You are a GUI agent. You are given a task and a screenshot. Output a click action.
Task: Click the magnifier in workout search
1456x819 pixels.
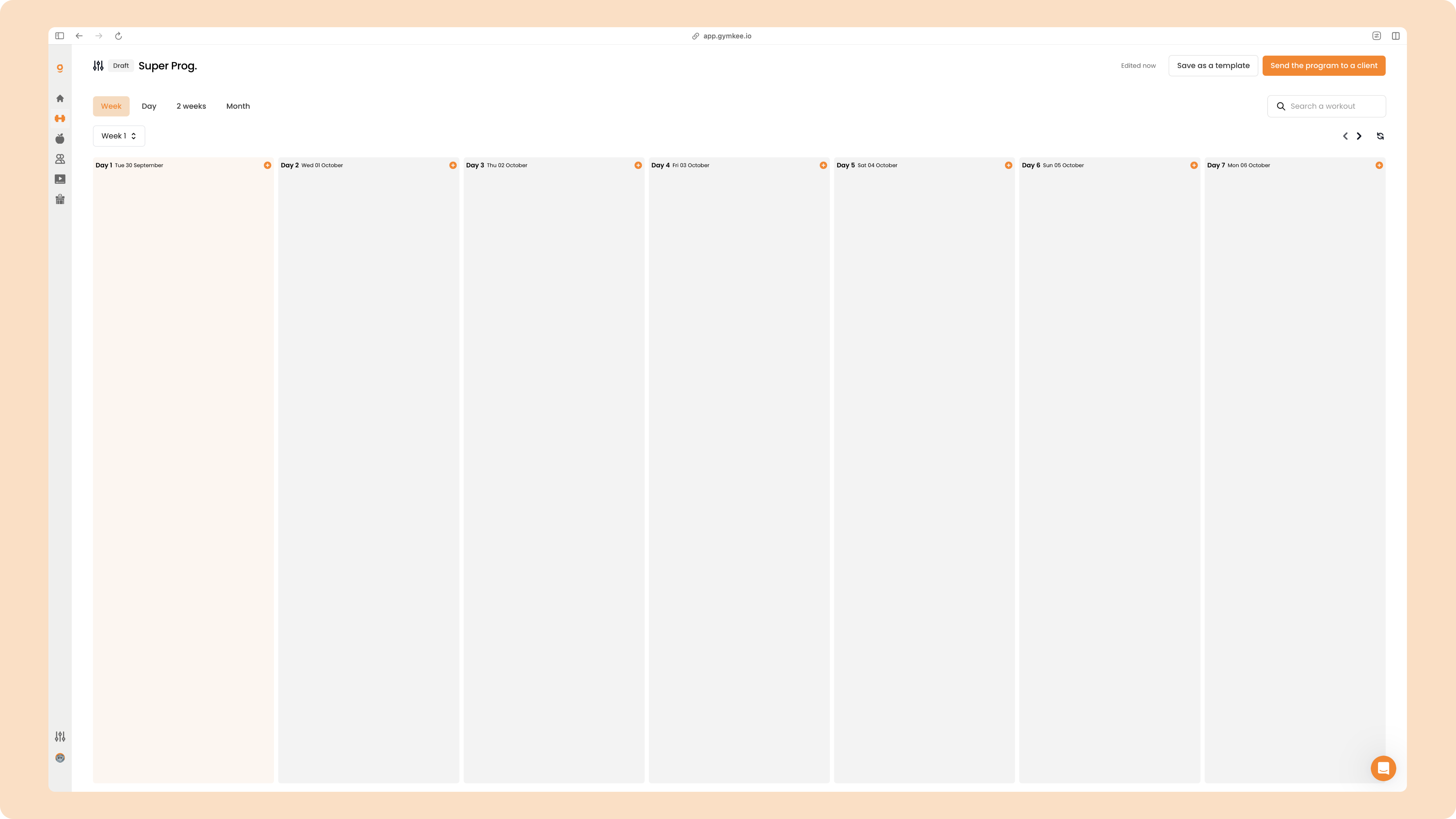(x=1281, y=106)
